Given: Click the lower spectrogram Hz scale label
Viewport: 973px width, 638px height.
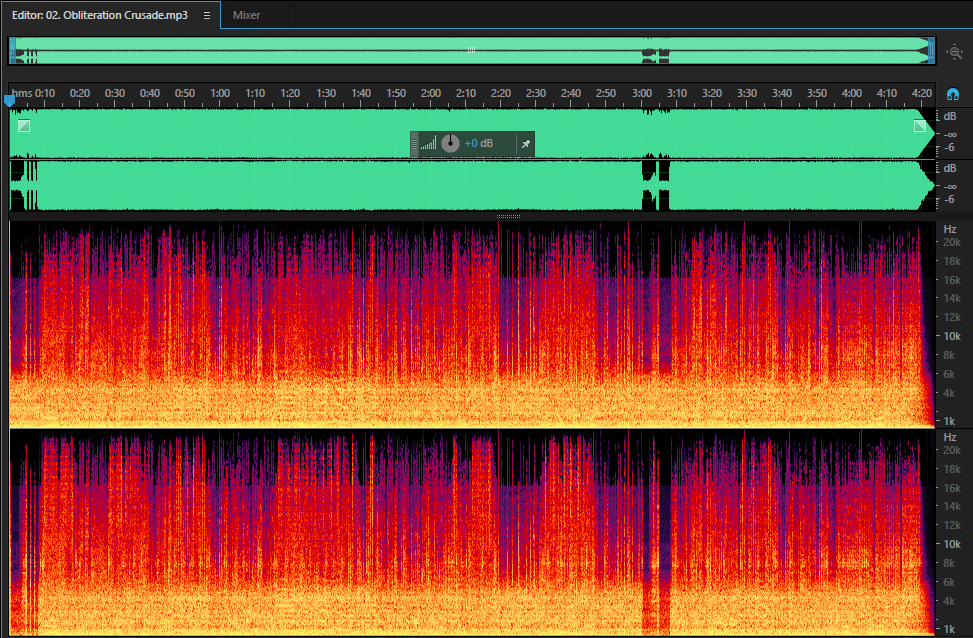Looking at the screenshot, I should [949, 437].
